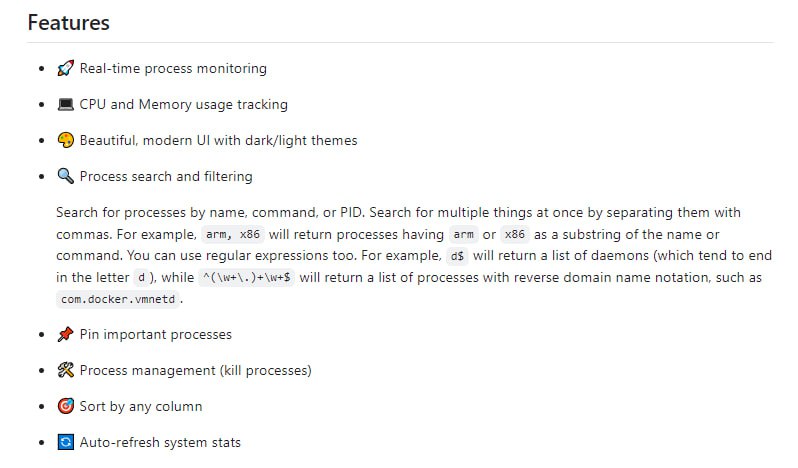The image size is (798, 468).
Task: Click 'Process search and filtering' text
Action: (166, 177)
